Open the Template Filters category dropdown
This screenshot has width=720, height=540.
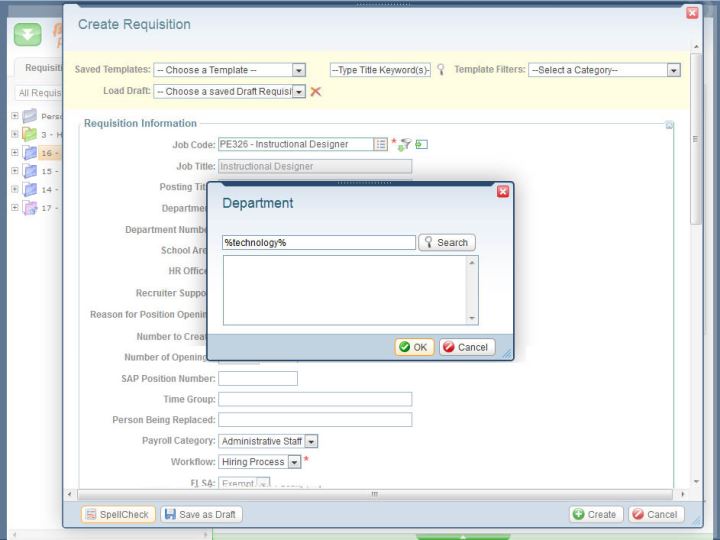673,70
